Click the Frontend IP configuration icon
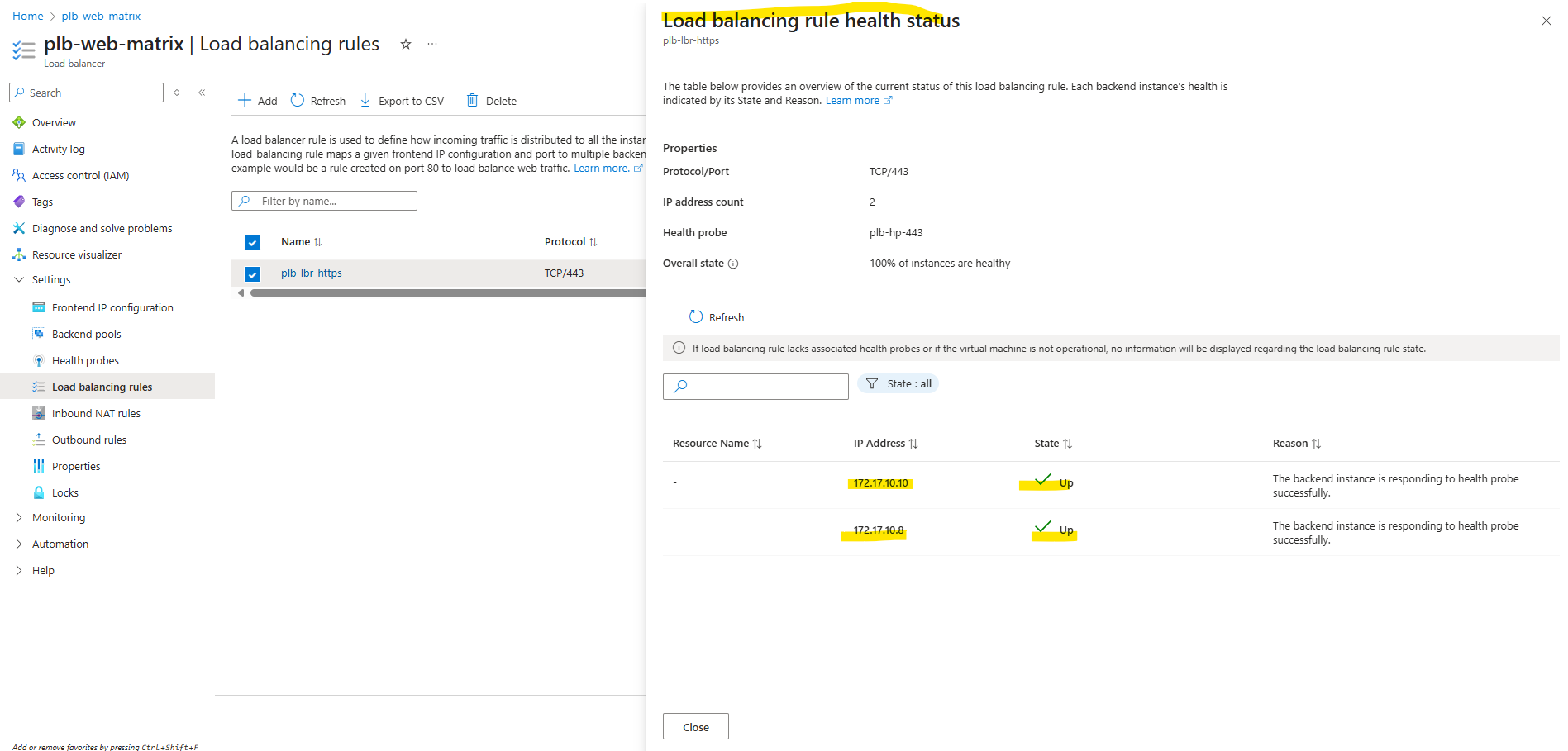The image size is (1568, 751). [x=39, y=307]
